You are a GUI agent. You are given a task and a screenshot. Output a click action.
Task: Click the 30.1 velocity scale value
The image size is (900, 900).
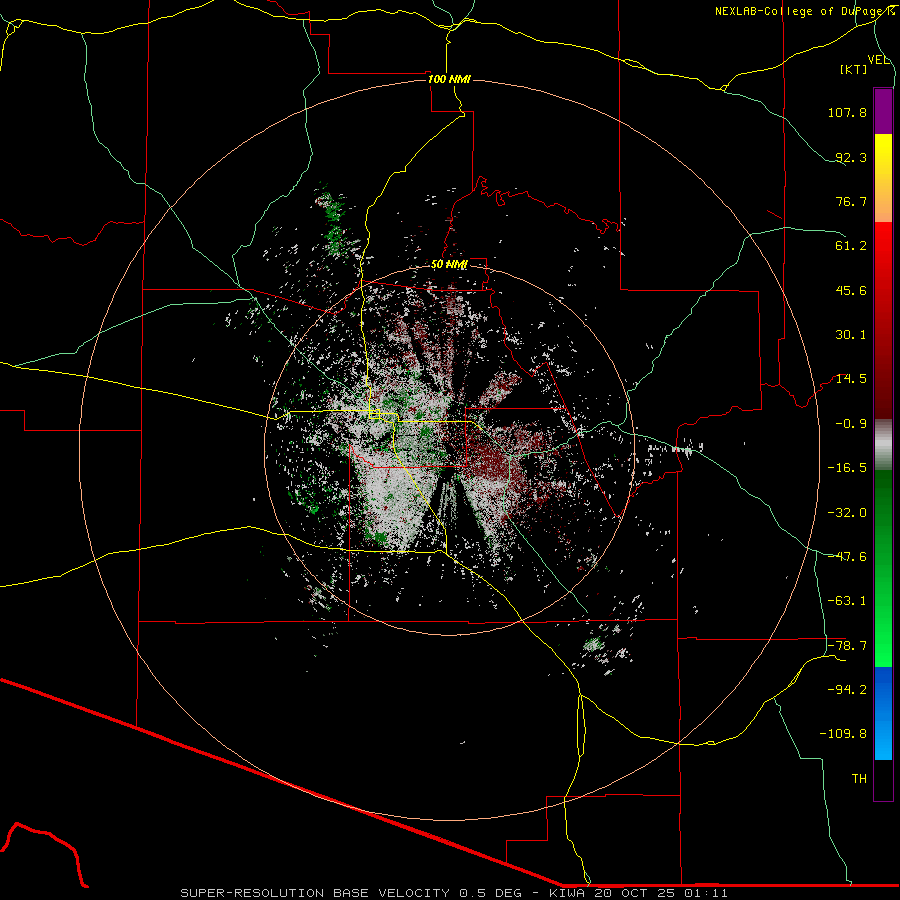point(851,335)
